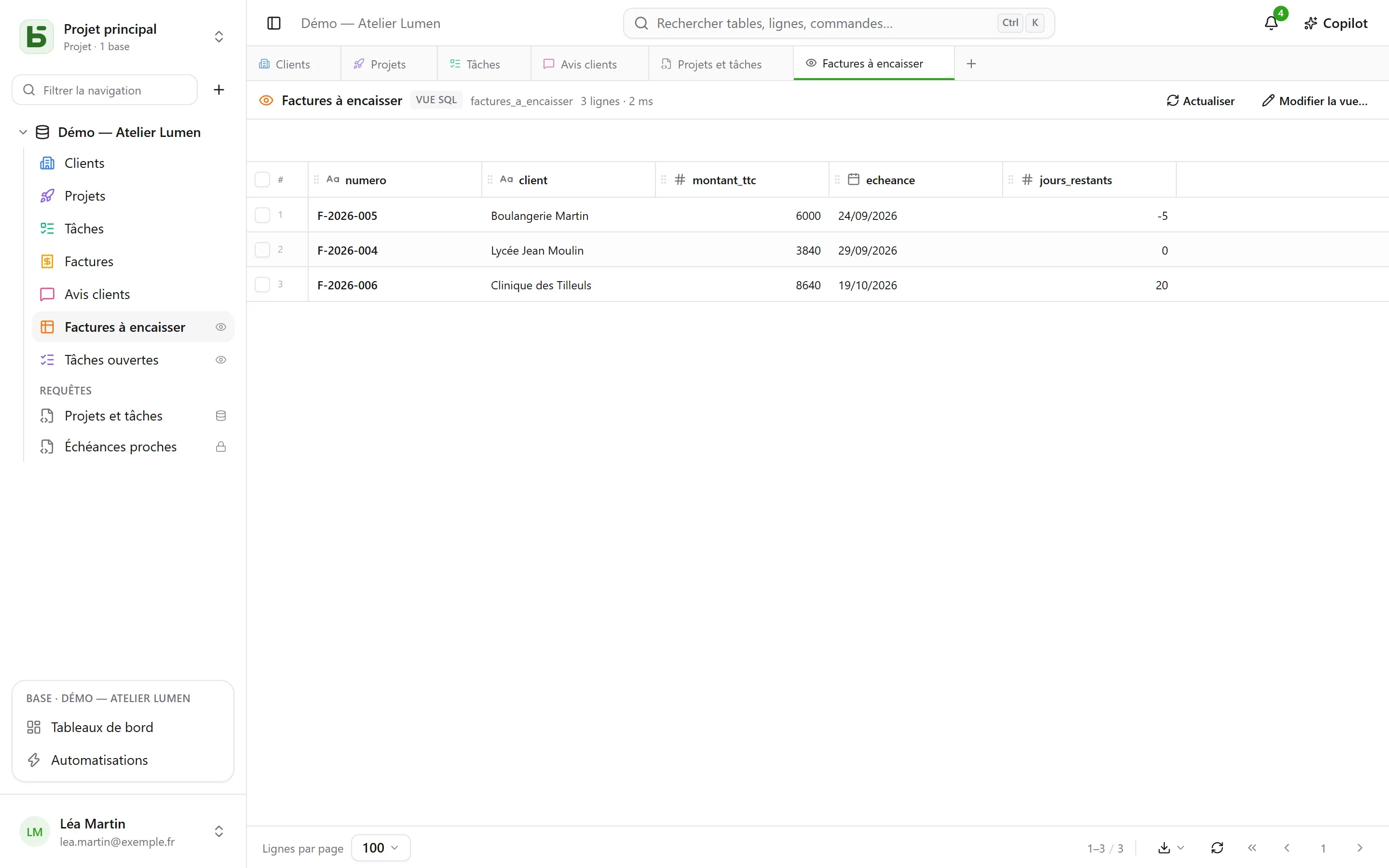
Task: Click database icon next to Projets et tâches
Action: tap(221, 416)
